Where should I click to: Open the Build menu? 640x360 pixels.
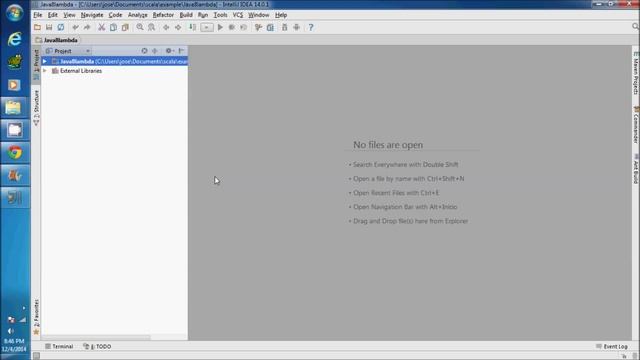coord(186,15)
